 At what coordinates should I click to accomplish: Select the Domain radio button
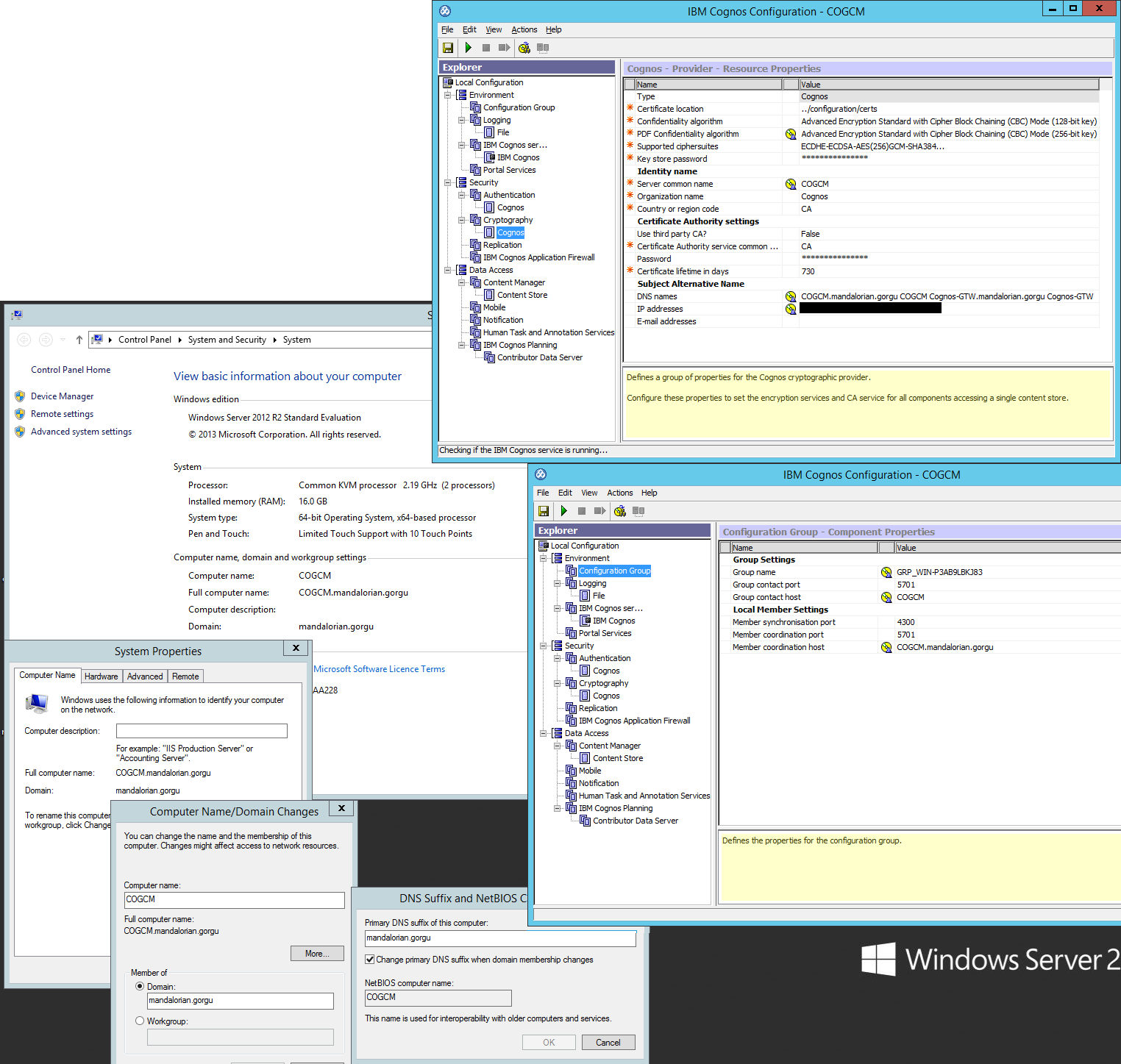(140, 986)
